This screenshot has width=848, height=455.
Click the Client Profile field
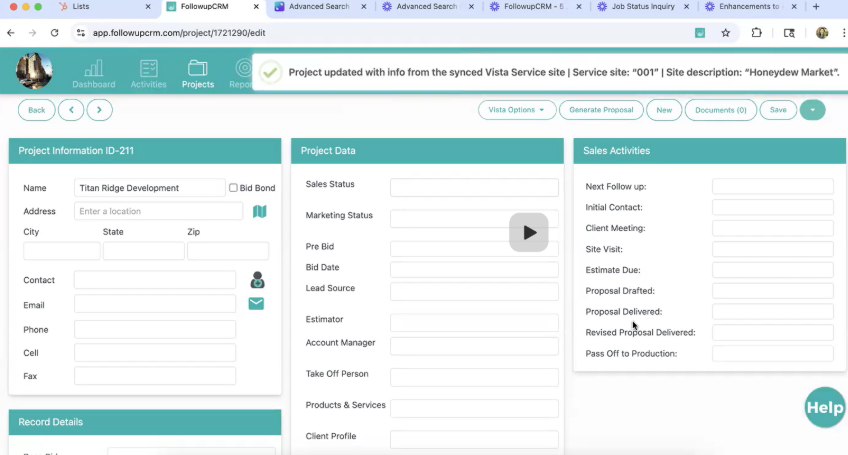point(474,439)
